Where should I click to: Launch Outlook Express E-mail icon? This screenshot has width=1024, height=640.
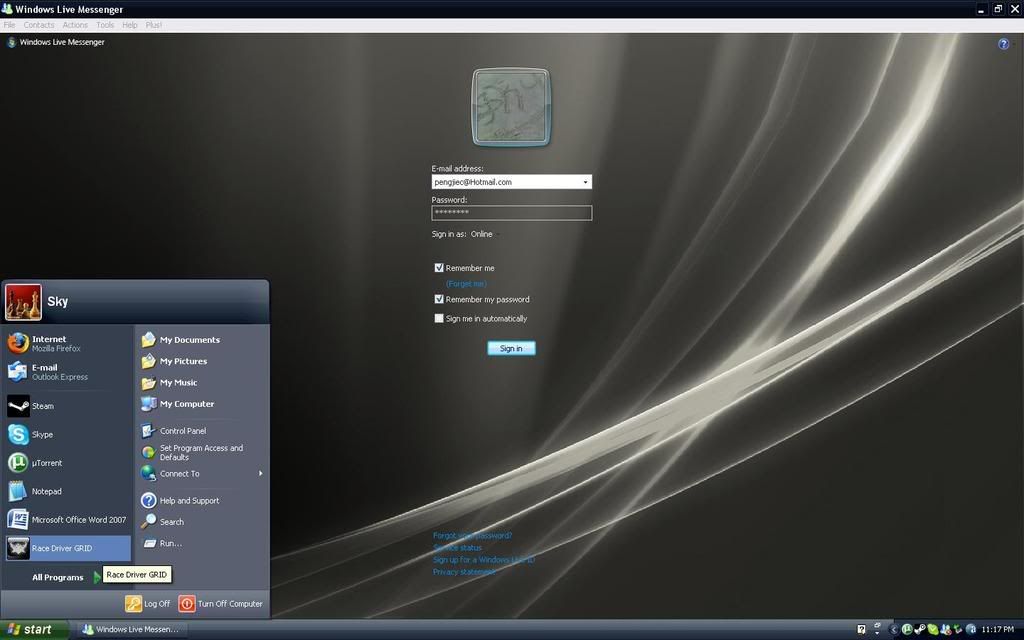coord(18,372)
